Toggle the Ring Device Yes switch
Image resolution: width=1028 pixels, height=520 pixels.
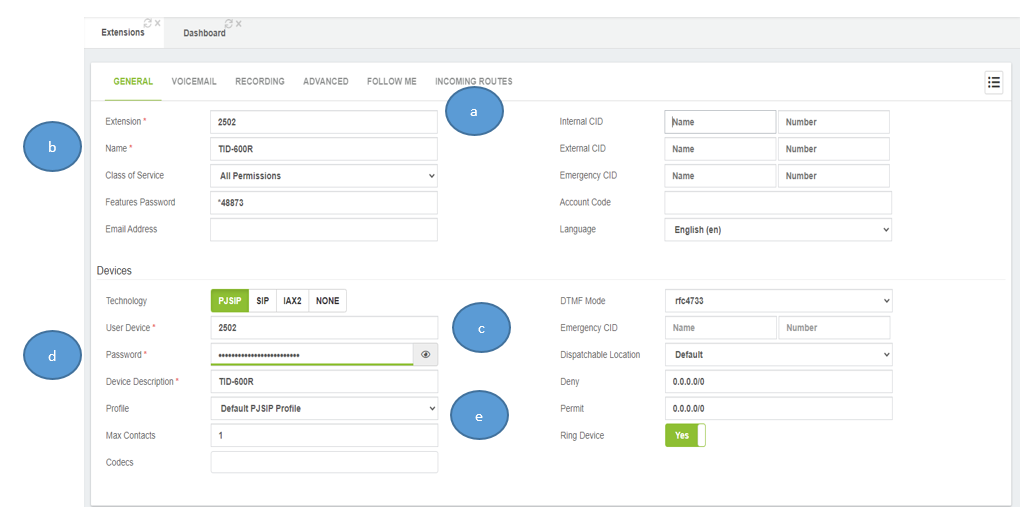click(x=685, y=435)
